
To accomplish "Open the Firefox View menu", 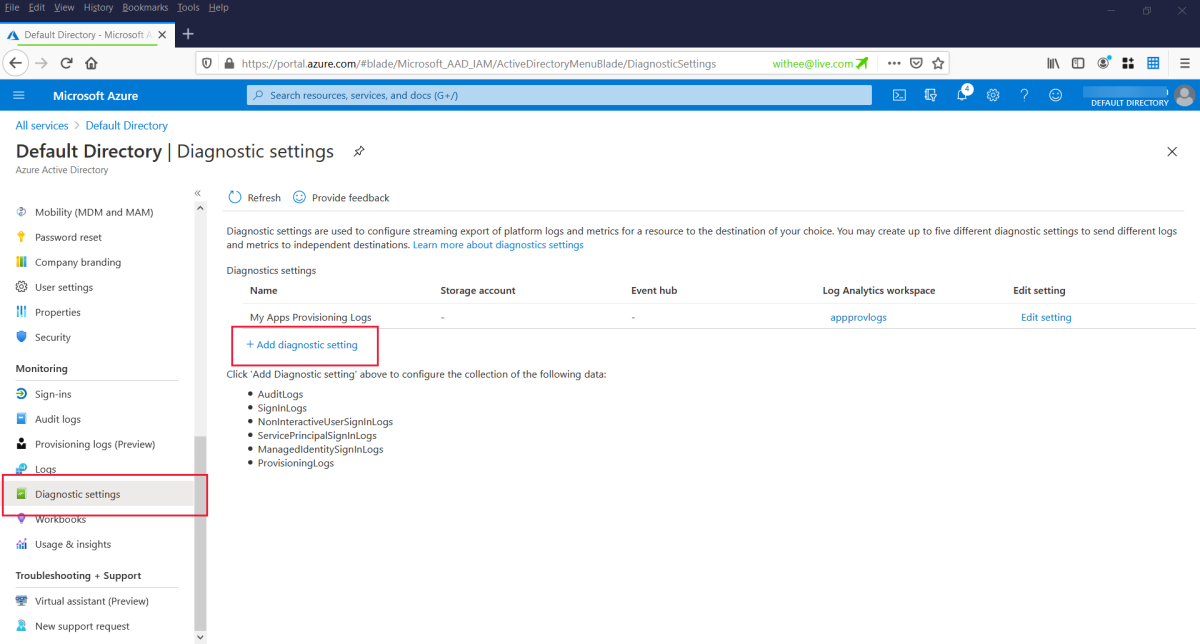I will point(64,7).
